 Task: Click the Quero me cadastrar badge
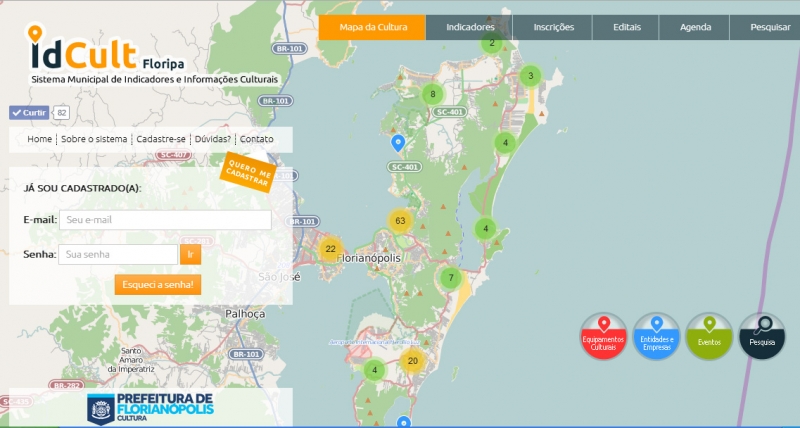click(248, 172)
